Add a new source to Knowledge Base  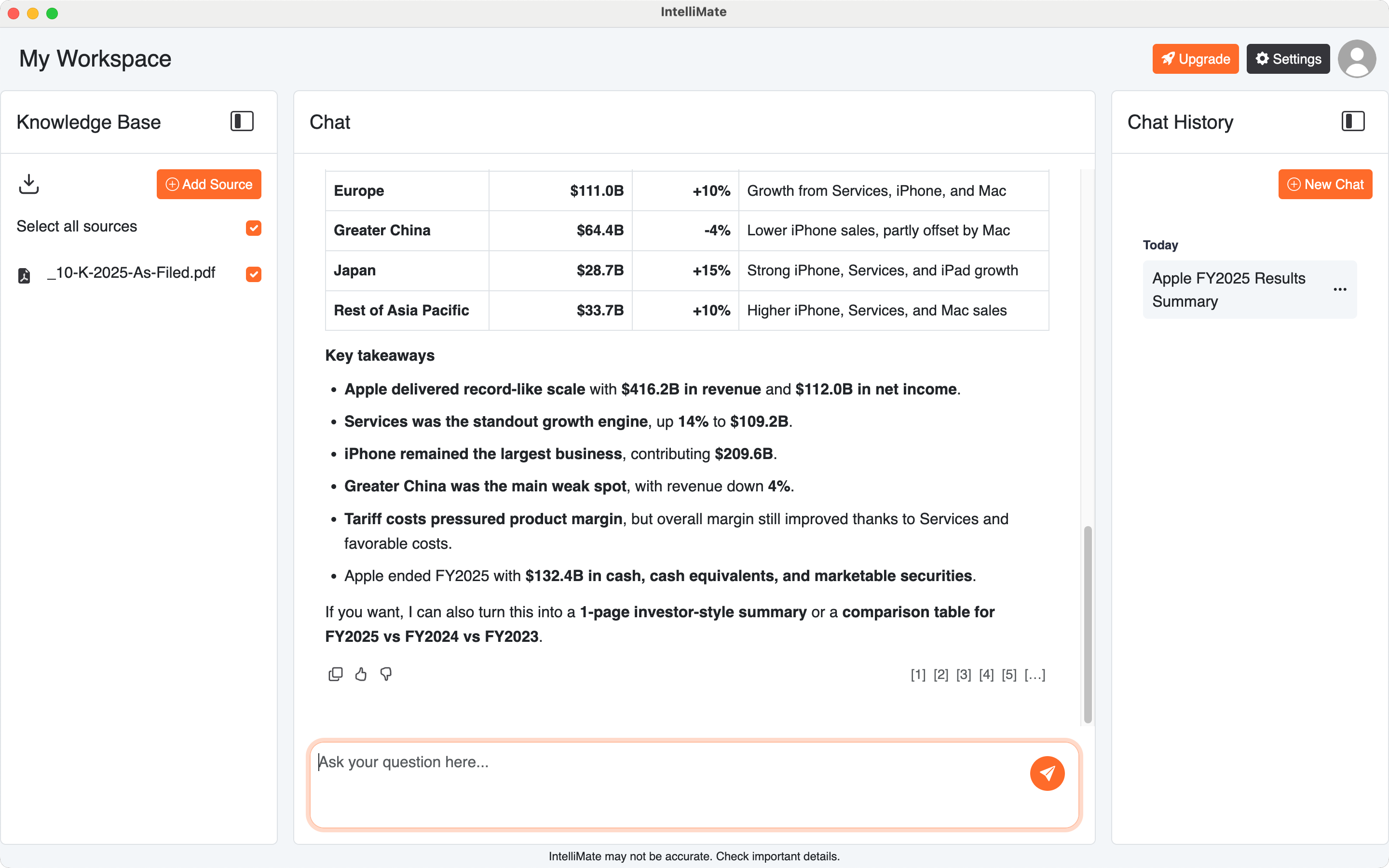[209, 184]
